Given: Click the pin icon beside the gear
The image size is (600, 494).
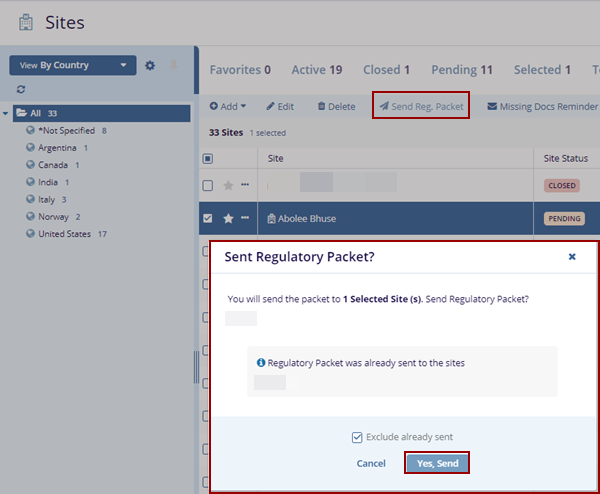Looking at the screenshot, I should (x=172, y=66).
